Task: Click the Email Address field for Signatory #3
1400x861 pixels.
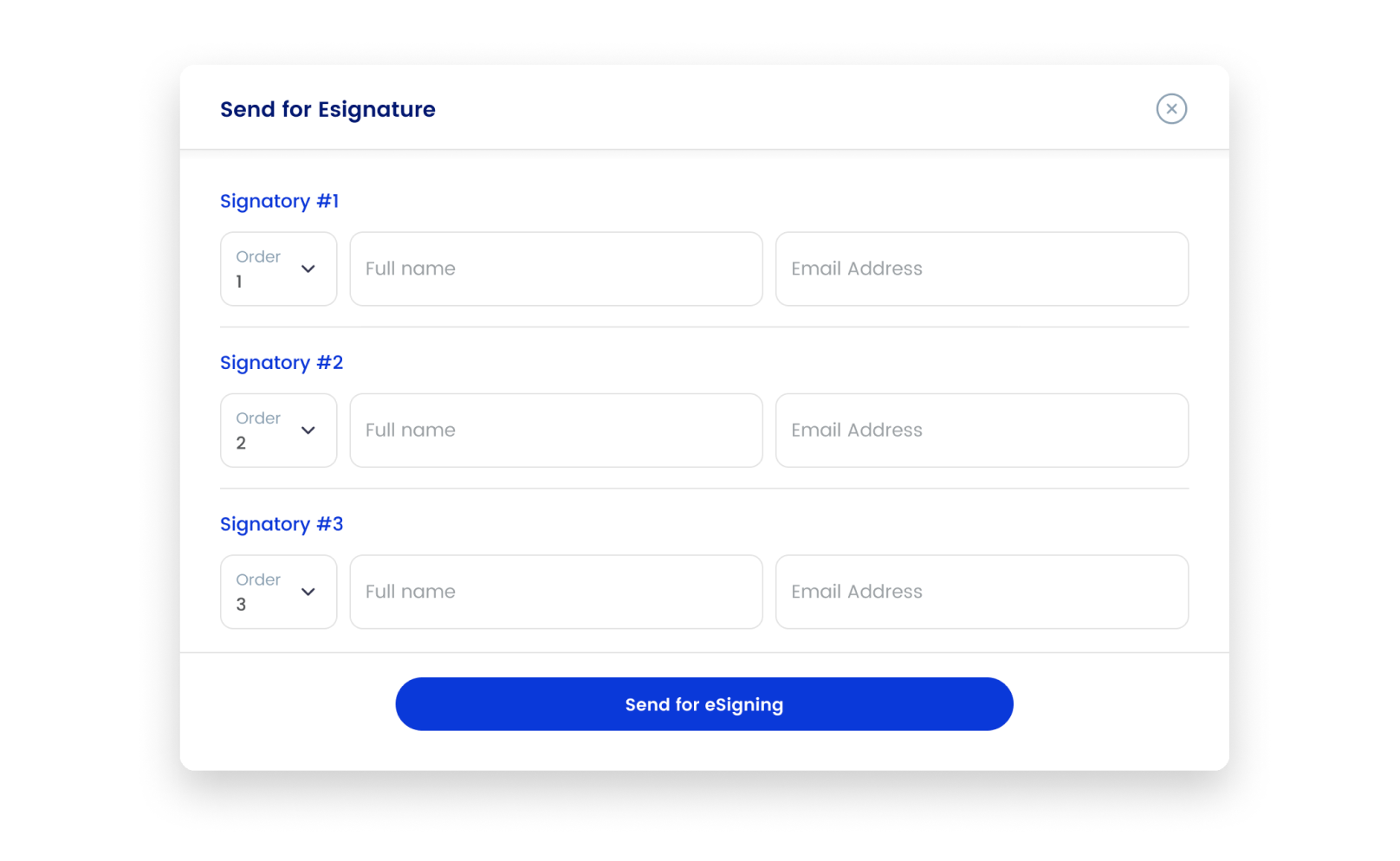Action: 982,592
